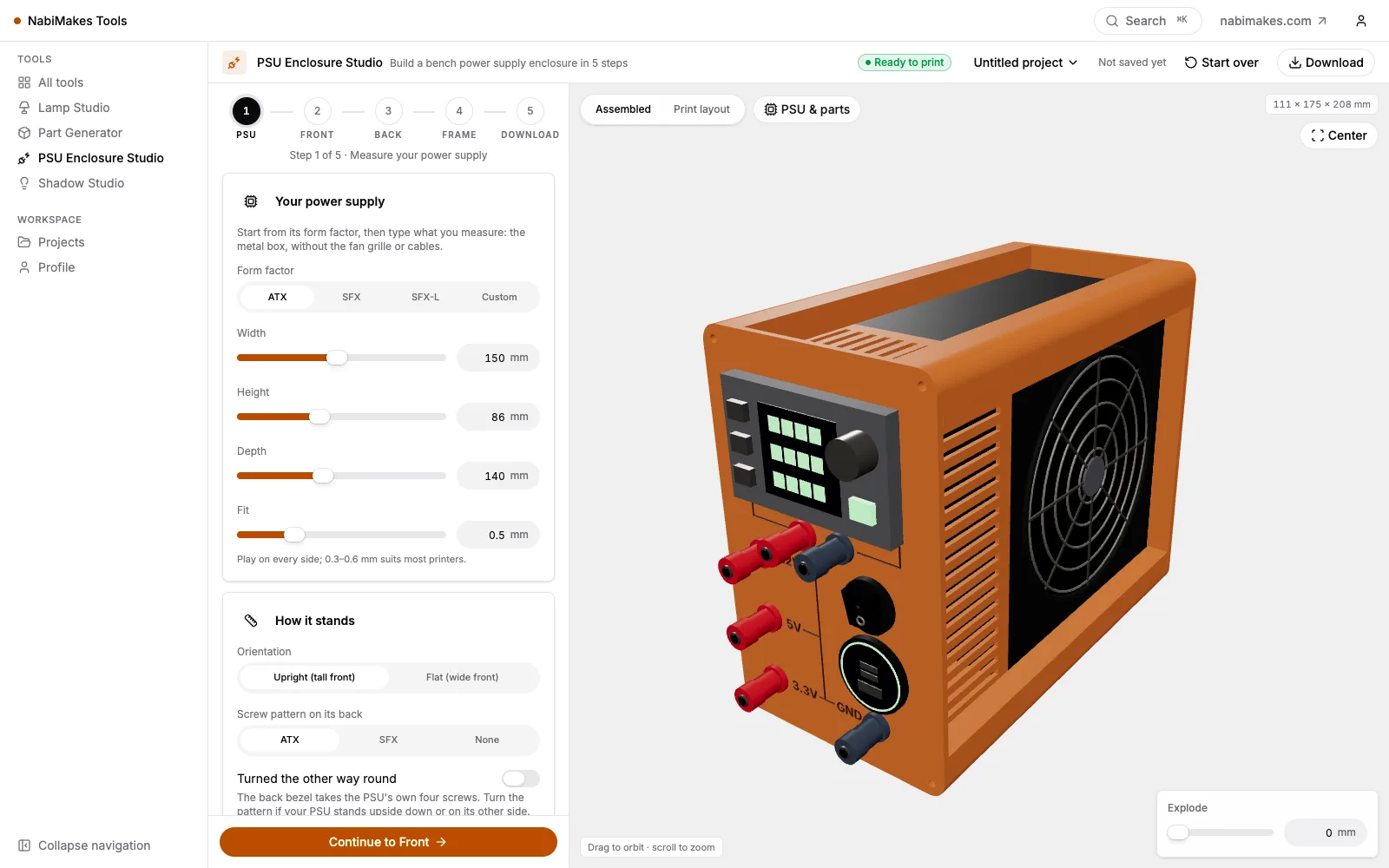Open the Shadow Studio bulb icon
This screenshot has height=868, width=1389.
[24, 183]
